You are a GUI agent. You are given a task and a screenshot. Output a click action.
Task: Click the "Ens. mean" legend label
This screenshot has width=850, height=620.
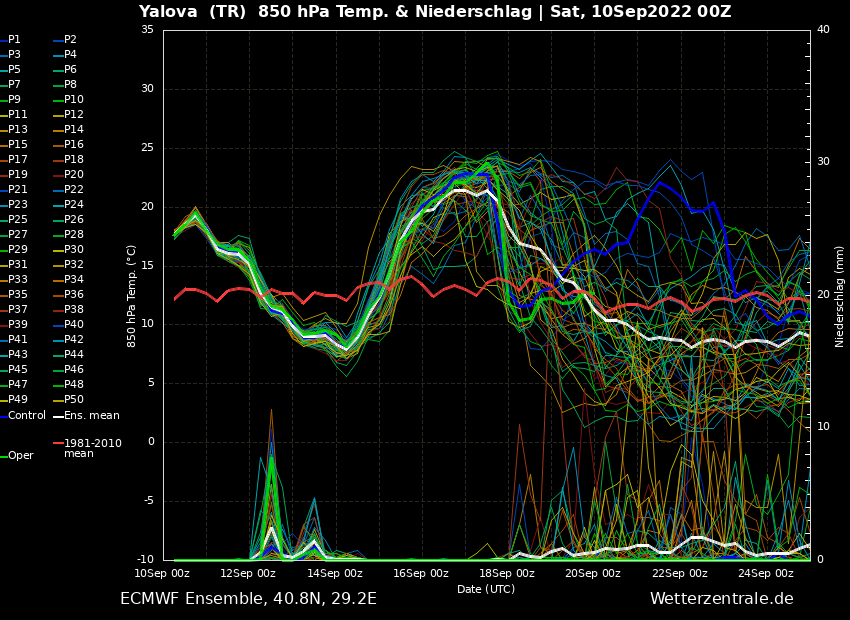(x=92, y=416)
